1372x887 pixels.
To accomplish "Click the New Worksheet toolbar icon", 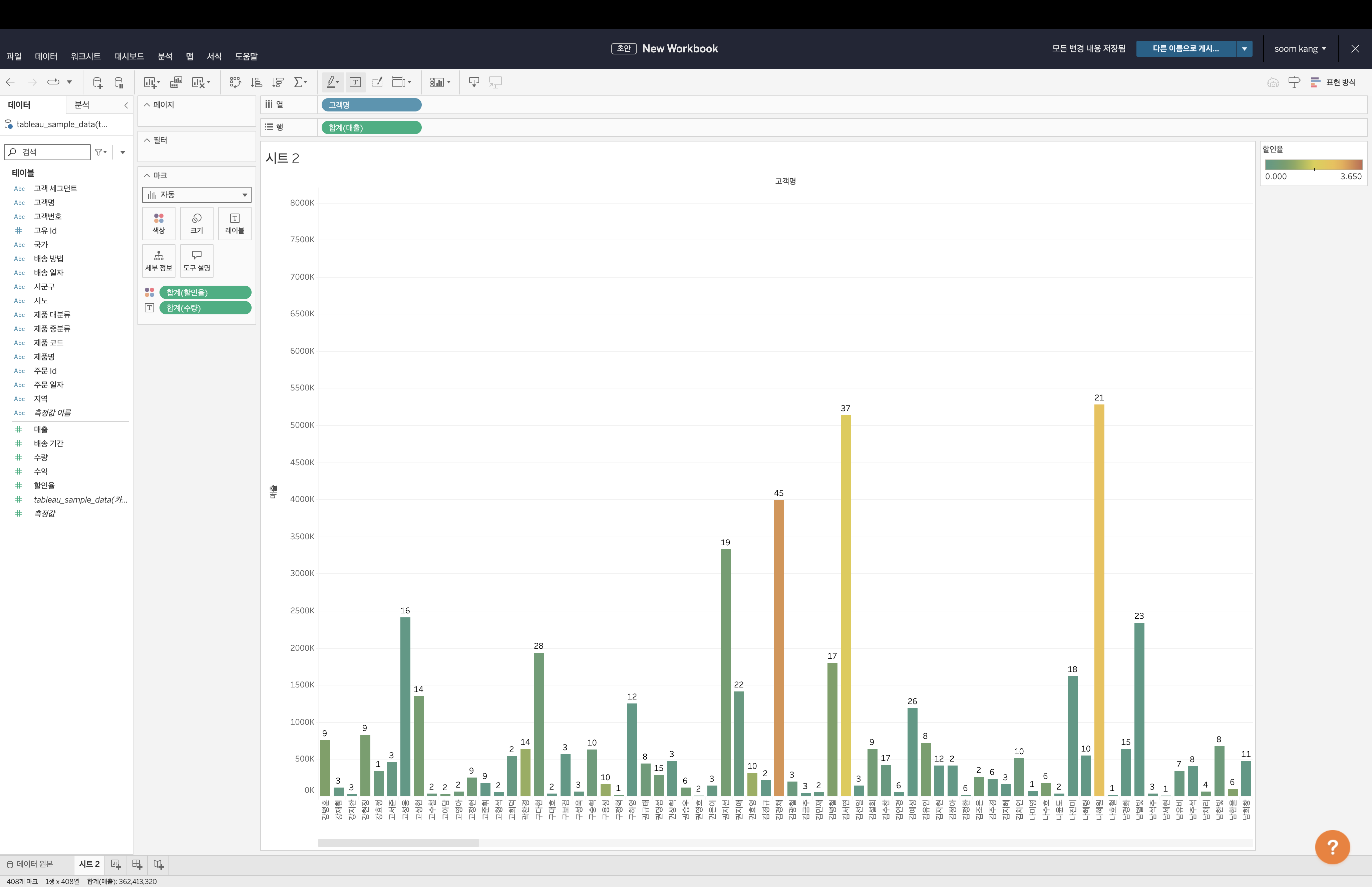I will (150, 82).
